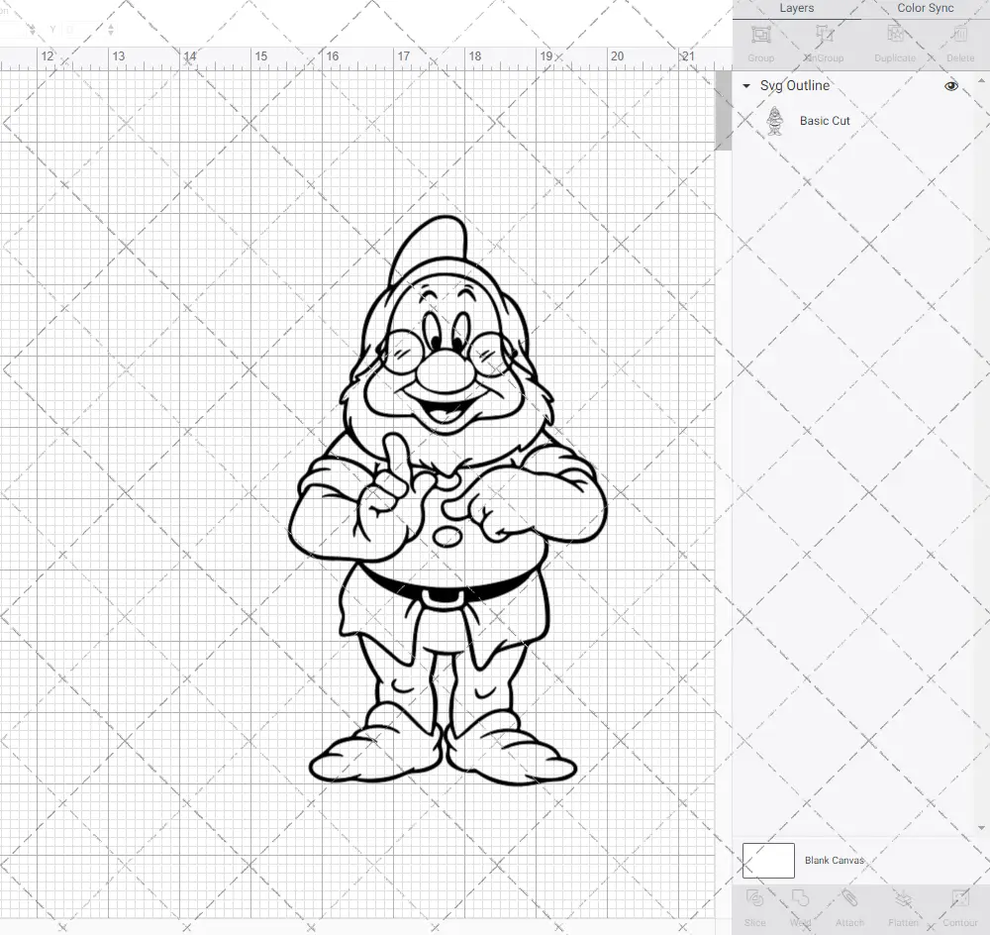Viewport: 990px width, 935px height.
Task: Click the canvas vertical scrollbar
Action: pyautogui.click(x=722, y=110)
